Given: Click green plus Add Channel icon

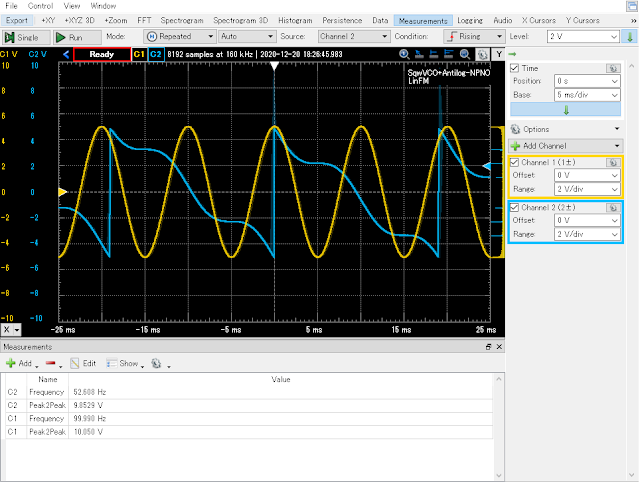Looking at the screenshot, I should click(516, 146).
